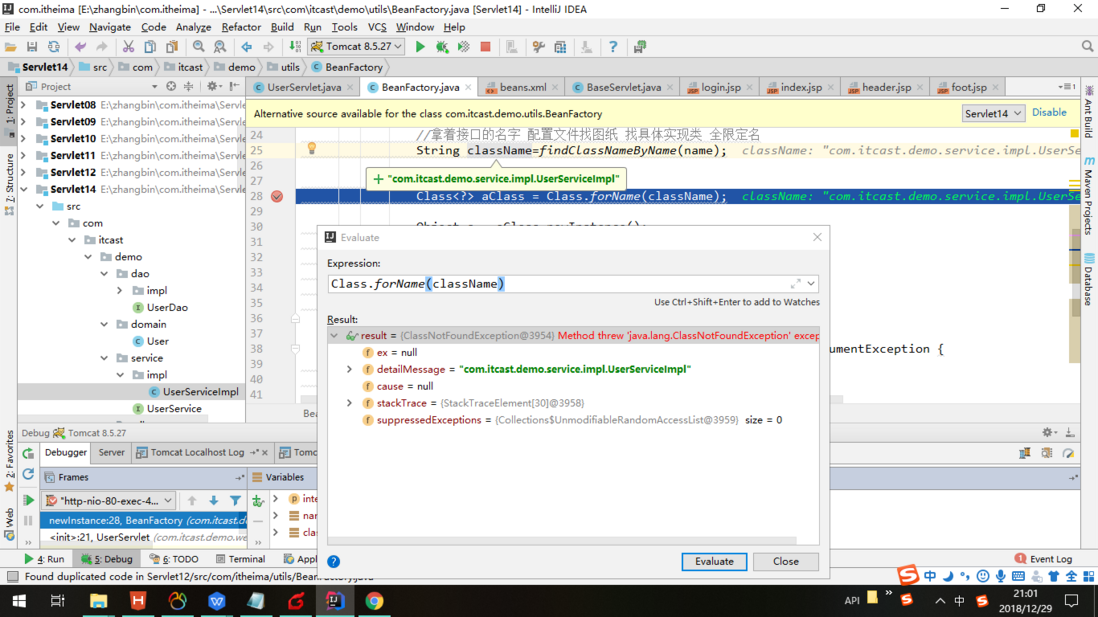Open Settings wrench icon
This screenshot has width=1098, height=617.
click(538, 47)
